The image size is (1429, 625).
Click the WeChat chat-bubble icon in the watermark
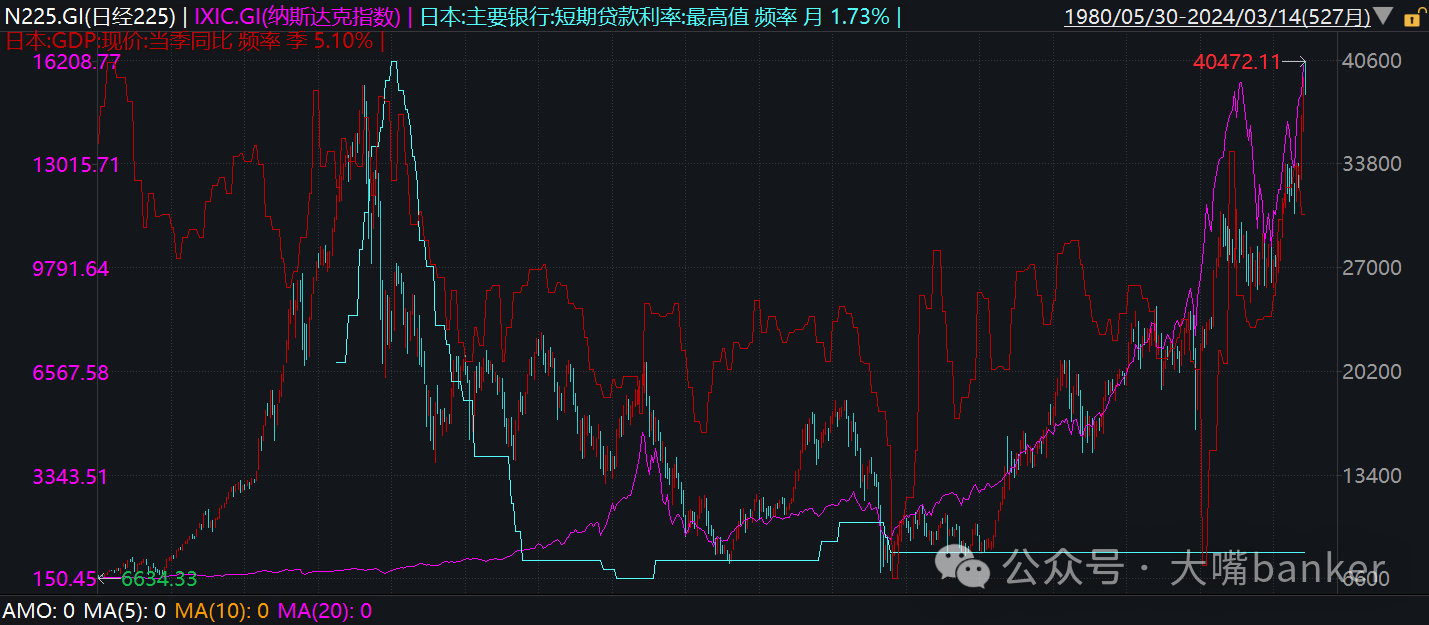(x=961, y=566)
